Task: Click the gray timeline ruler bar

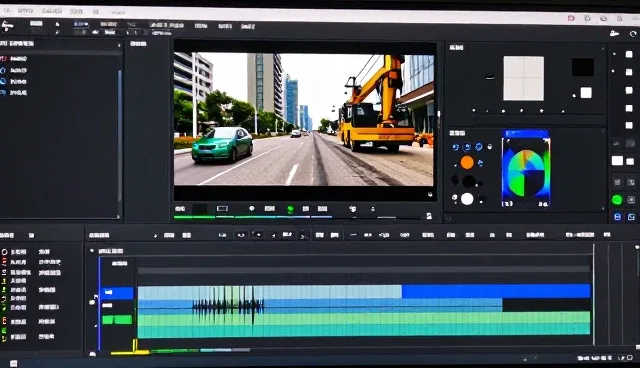Action: pyautogui.click(x=364, y=270)
